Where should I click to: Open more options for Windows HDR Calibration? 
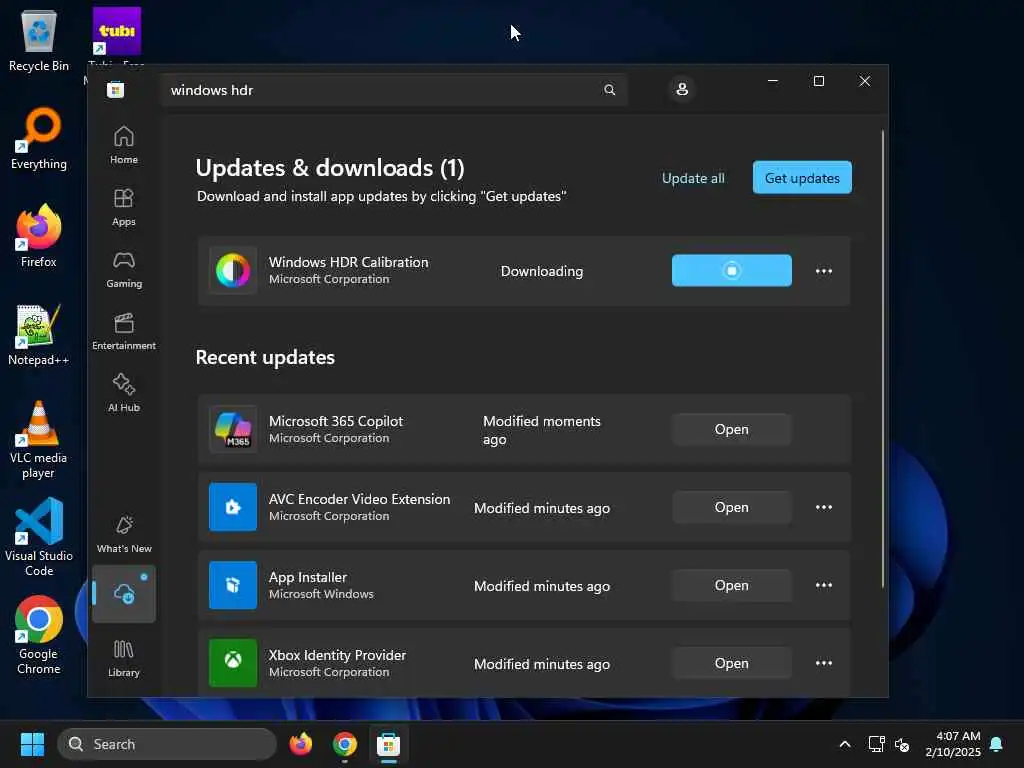pyautogui.click(x=824, y=271)
